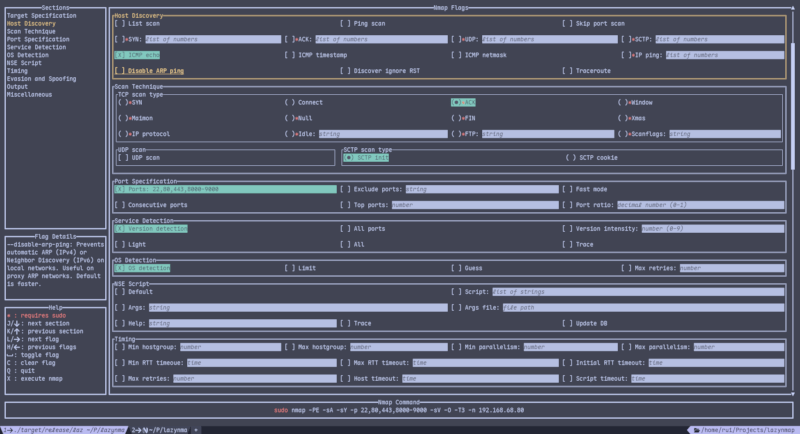
Task: Click the Max parallelism number input
Action: [739, 347]
